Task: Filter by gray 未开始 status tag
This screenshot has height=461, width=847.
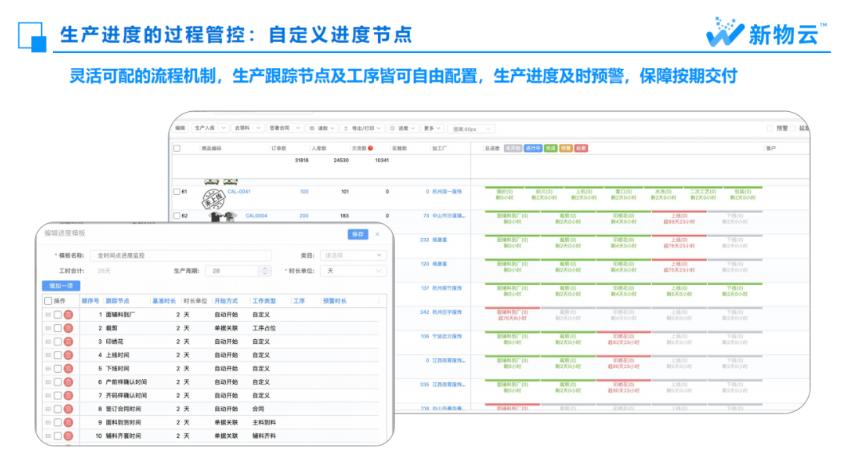Action: click(513, 148)
